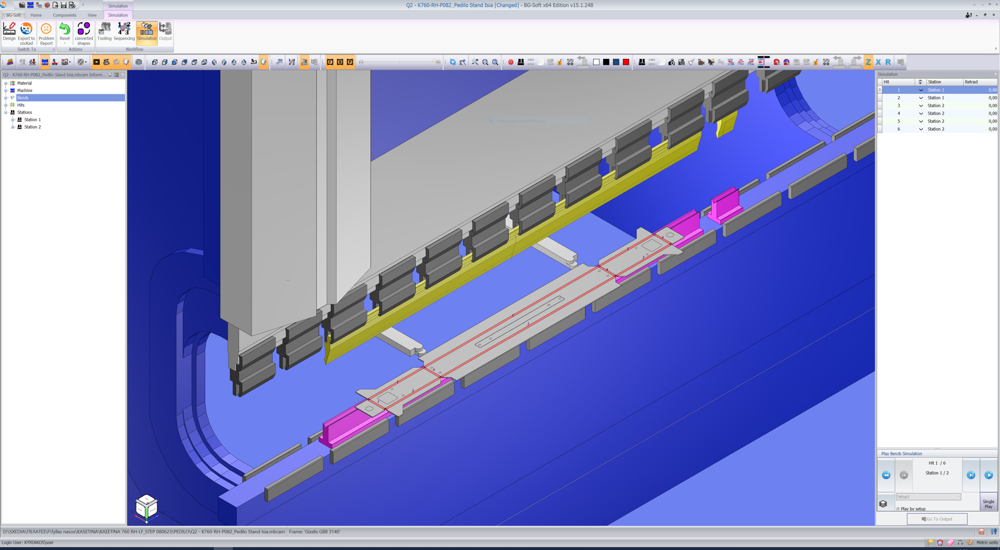
Task: Rewind simulation to the beginning
Action: tap(886, 475)
